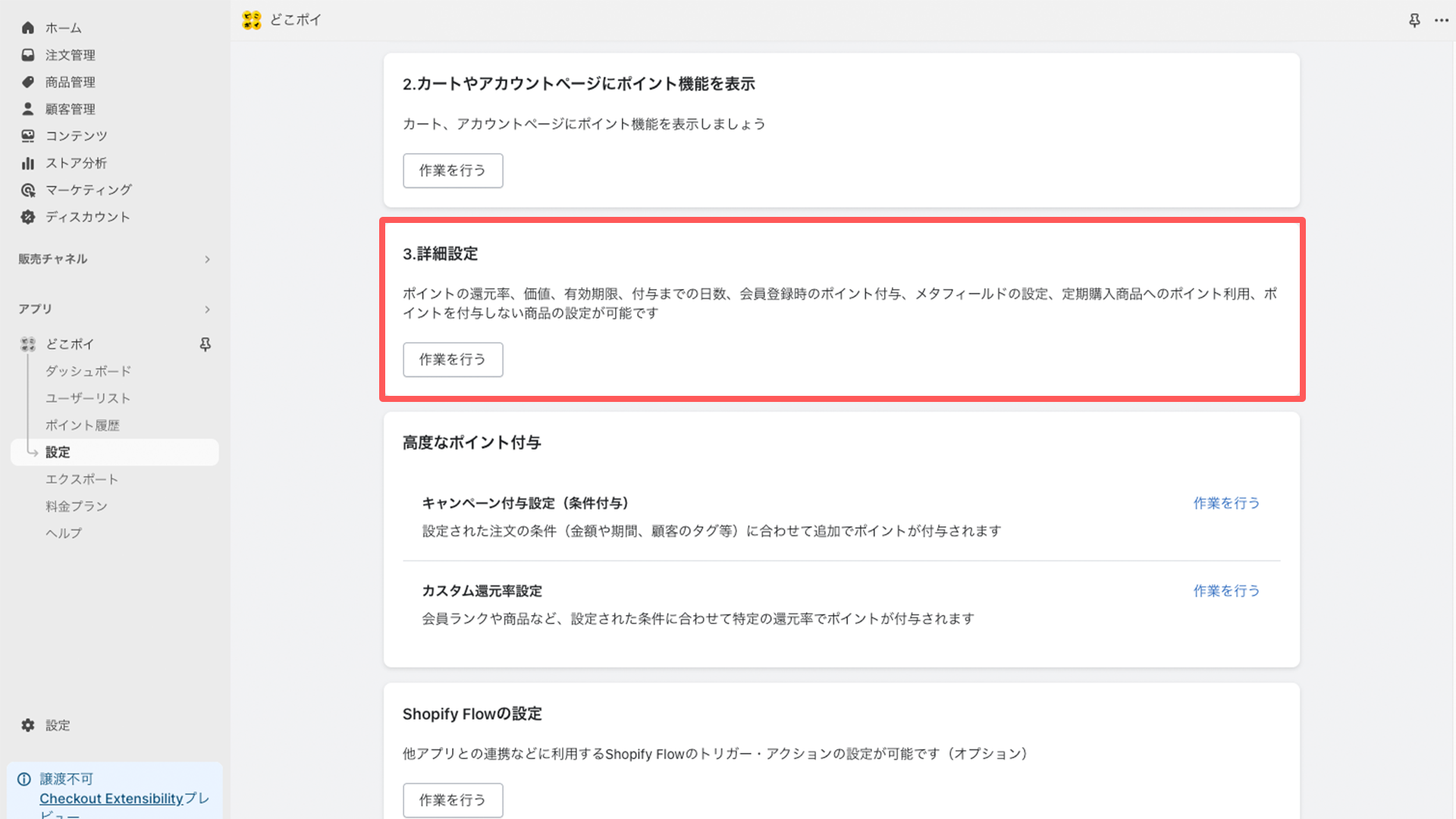Click the ホーム home icon in the sidebar

coord(28,28)
